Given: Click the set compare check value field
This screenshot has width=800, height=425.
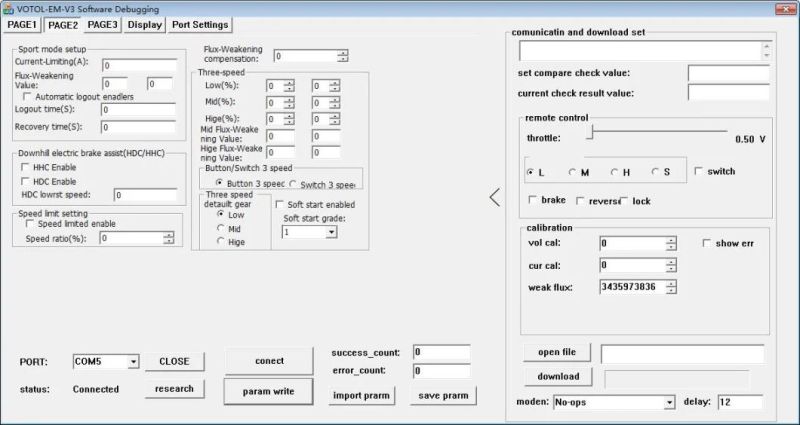Looking at the screenshot, I should click(x=729, y=73).
